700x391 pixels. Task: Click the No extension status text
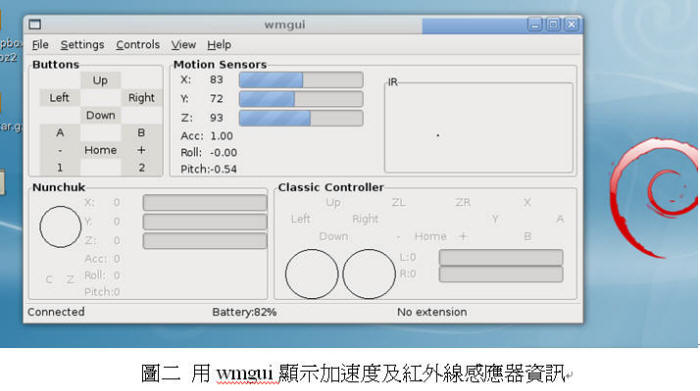click(x=432, y=312)
